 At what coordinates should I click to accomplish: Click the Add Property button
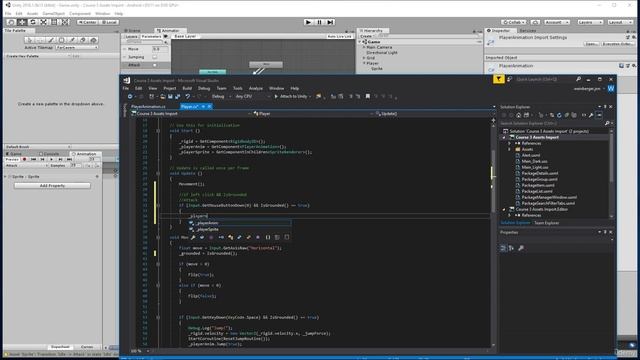(x=52, y=186)
